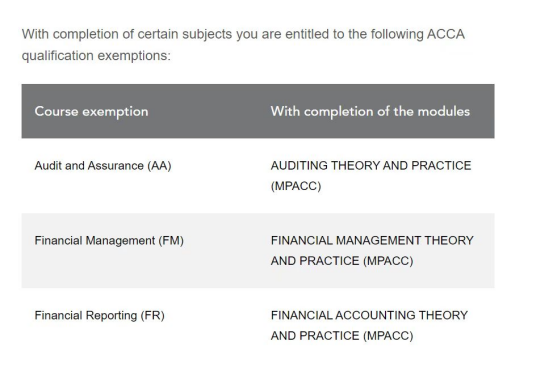Click the gray table header bar
Screen dimensions: 554x368
tap(258, 111)
